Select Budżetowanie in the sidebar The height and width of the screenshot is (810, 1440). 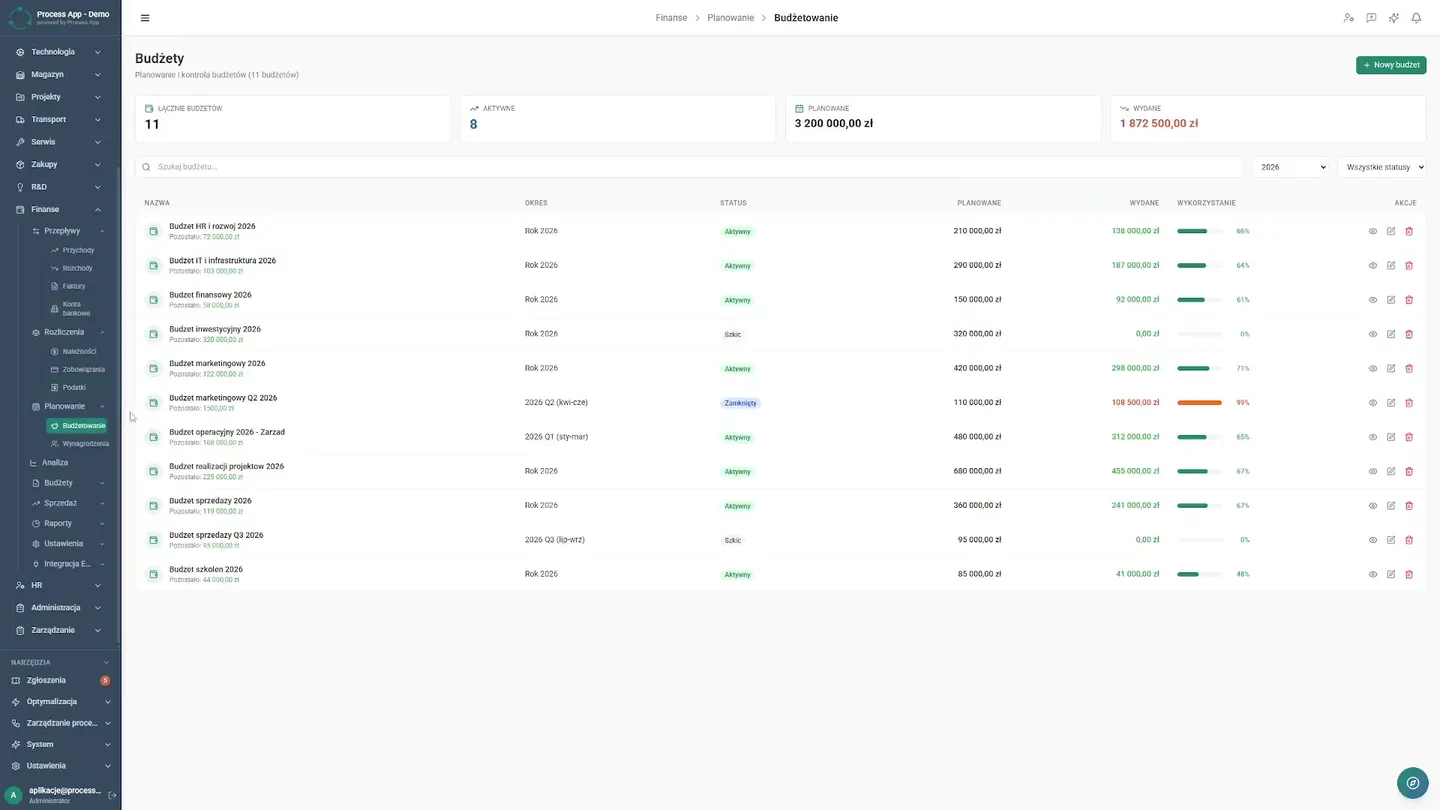tap(77, 426)
